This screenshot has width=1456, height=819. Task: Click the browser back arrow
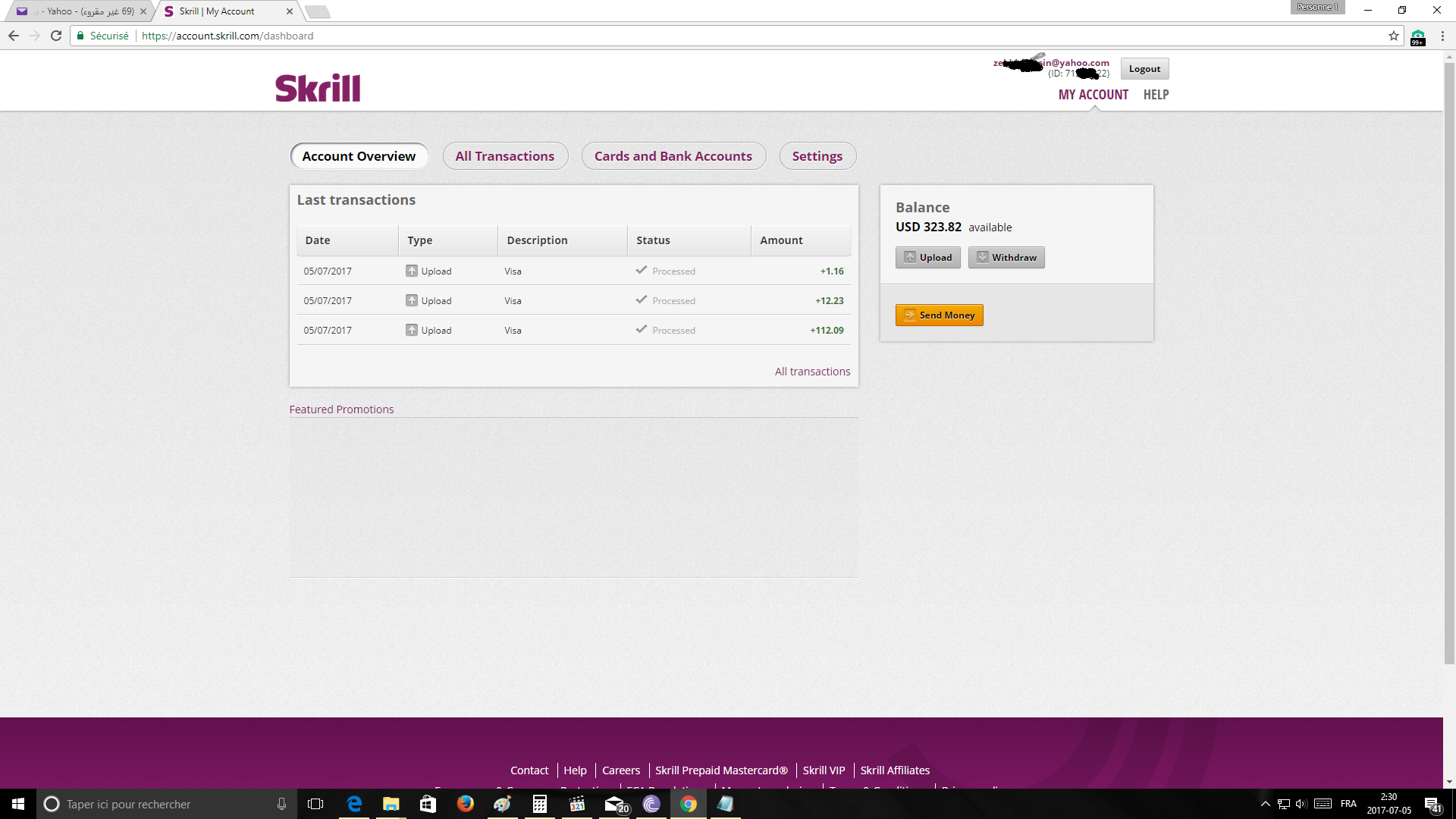coord(14,36)
